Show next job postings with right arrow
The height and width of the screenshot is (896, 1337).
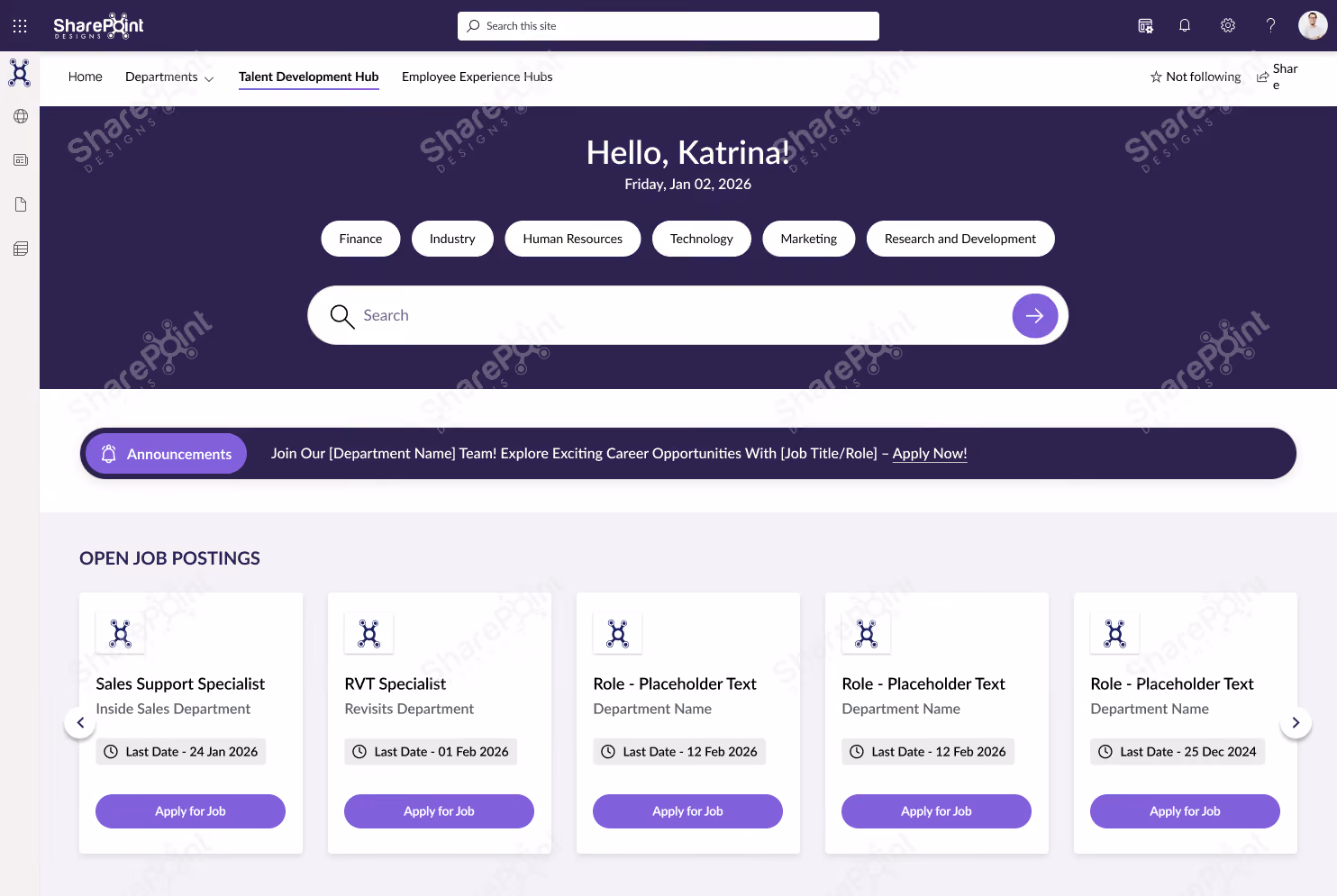(1296, 722)
